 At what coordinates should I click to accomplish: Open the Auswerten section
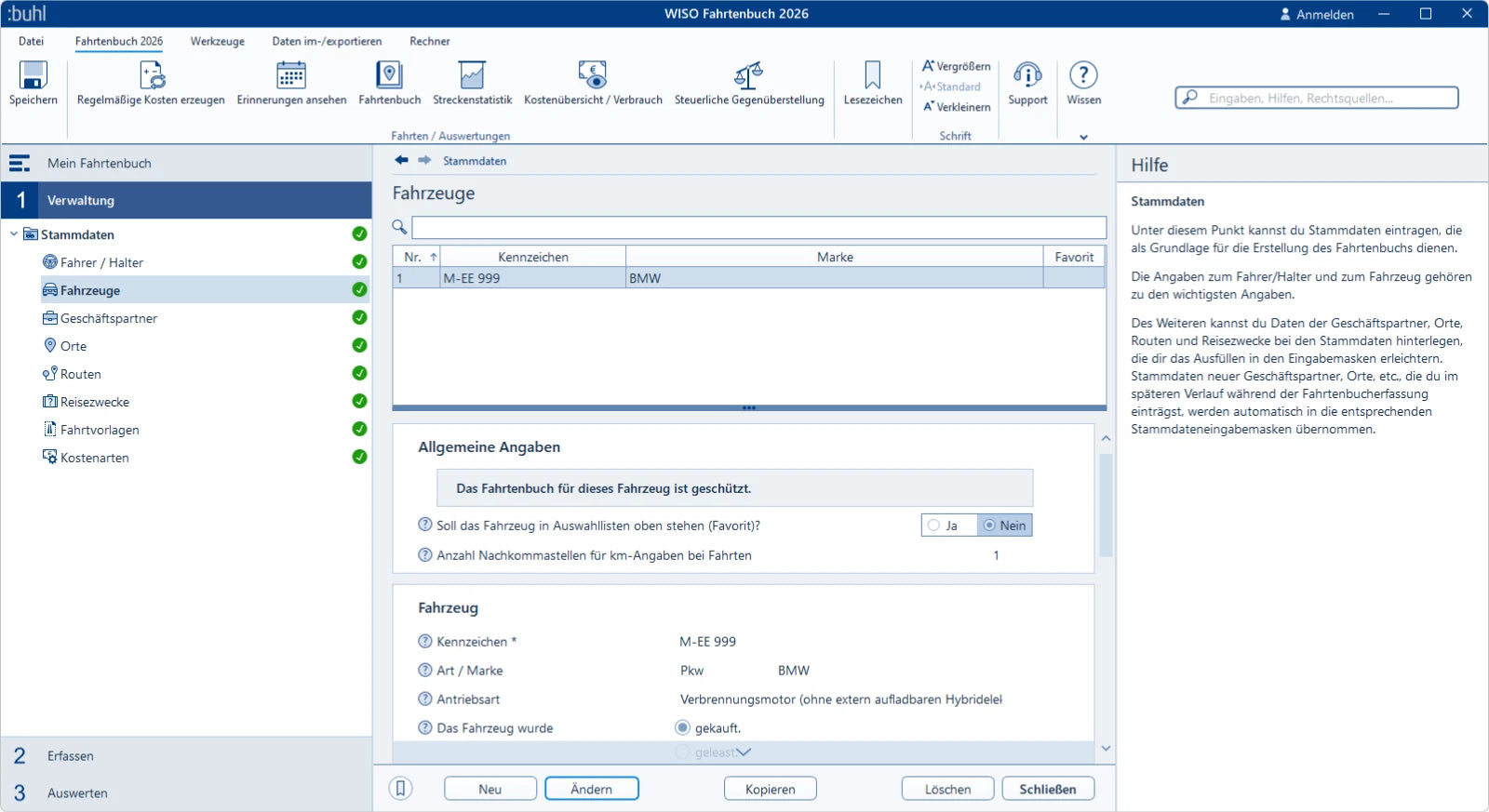[186, 792]
